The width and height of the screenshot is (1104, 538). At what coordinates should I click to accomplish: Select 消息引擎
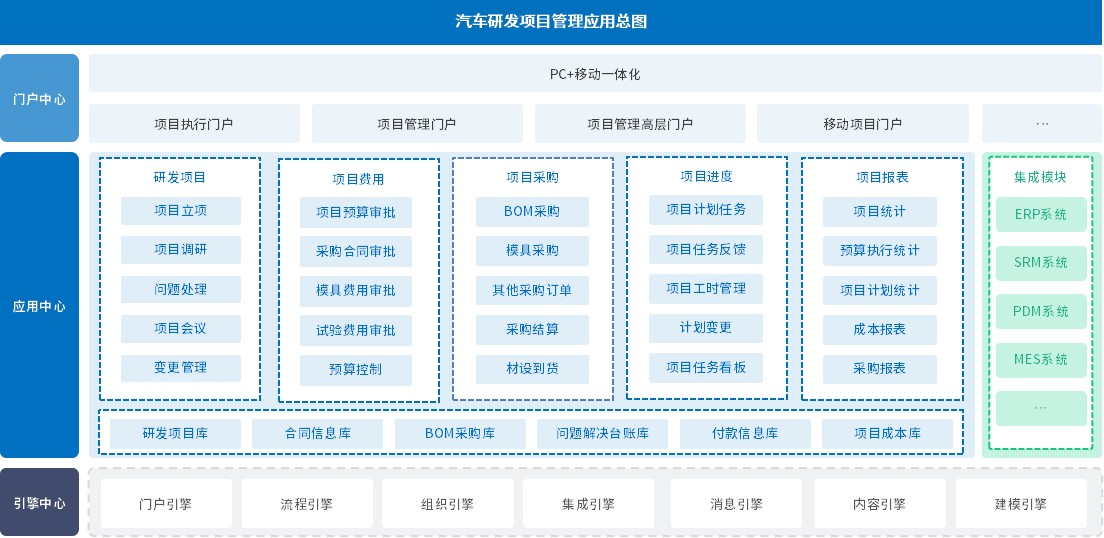point(736,504)
